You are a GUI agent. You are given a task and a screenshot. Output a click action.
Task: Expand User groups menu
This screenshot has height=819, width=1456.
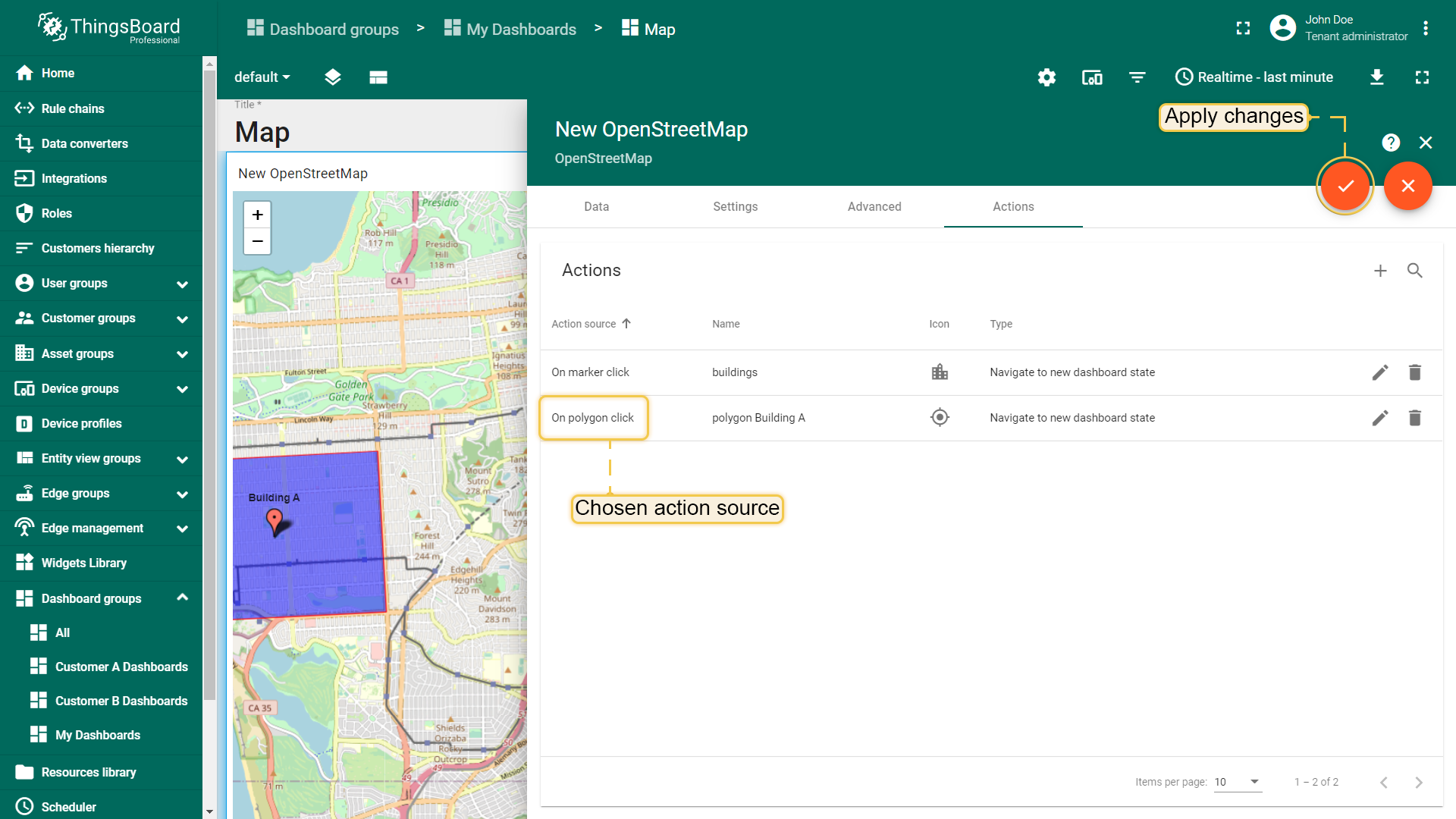click(182, 284)
